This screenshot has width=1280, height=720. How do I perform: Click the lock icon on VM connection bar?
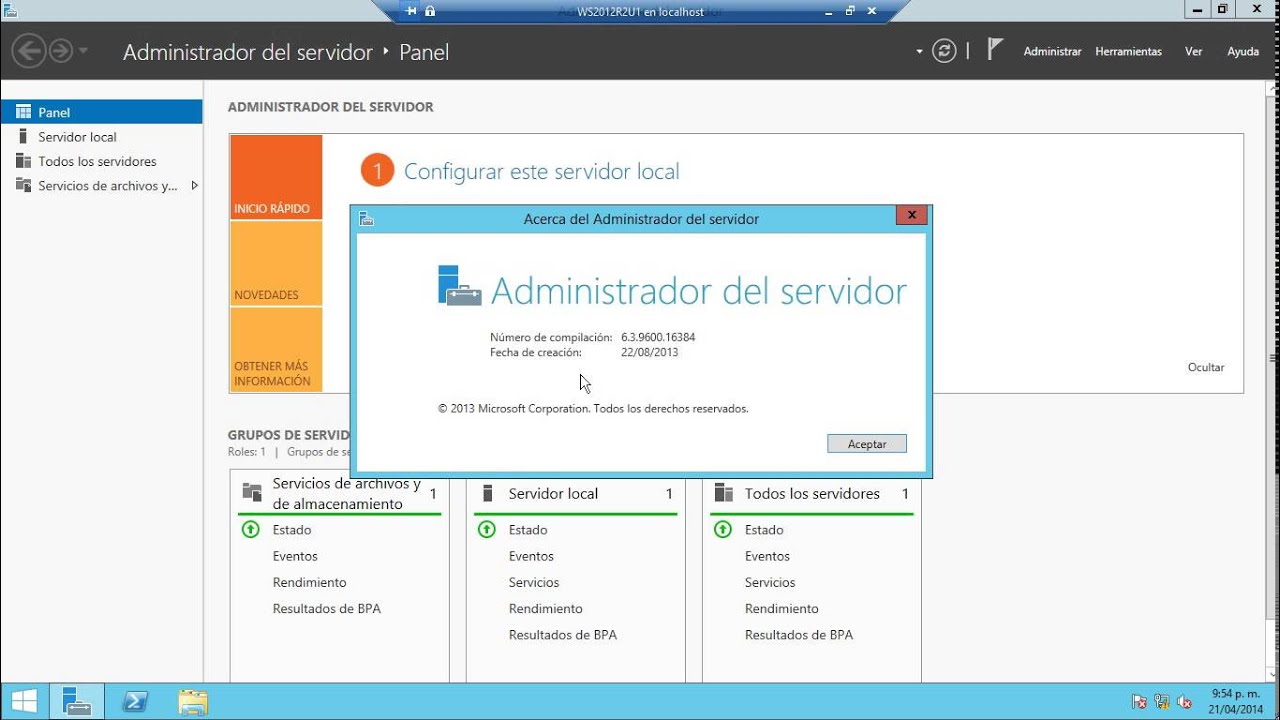(x=430, y=11)
